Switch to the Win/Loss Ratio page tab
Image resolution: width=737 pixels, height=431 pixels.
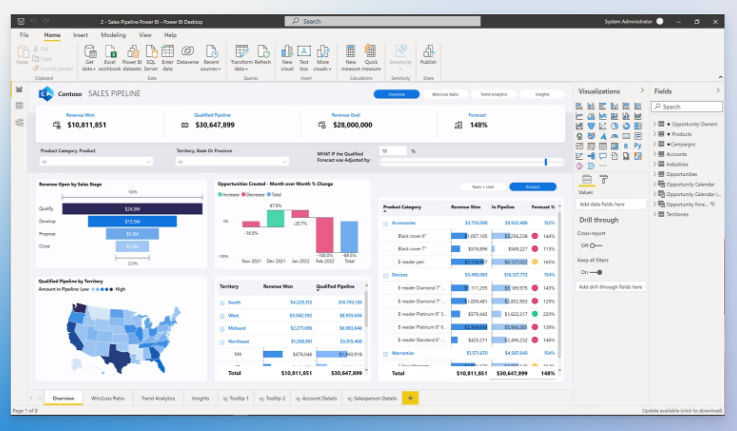pyautogui.click(x=108, y=398)
